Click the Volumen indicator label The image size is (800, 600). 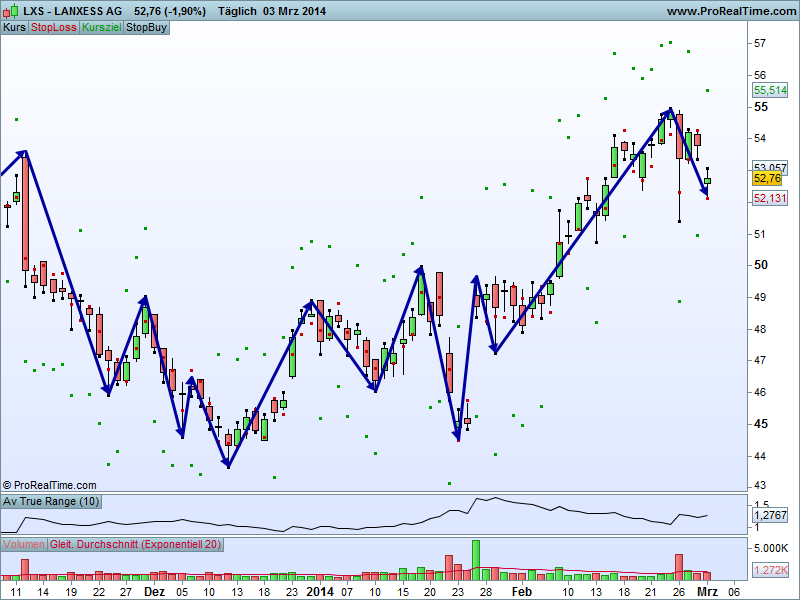tap(24, 545)
